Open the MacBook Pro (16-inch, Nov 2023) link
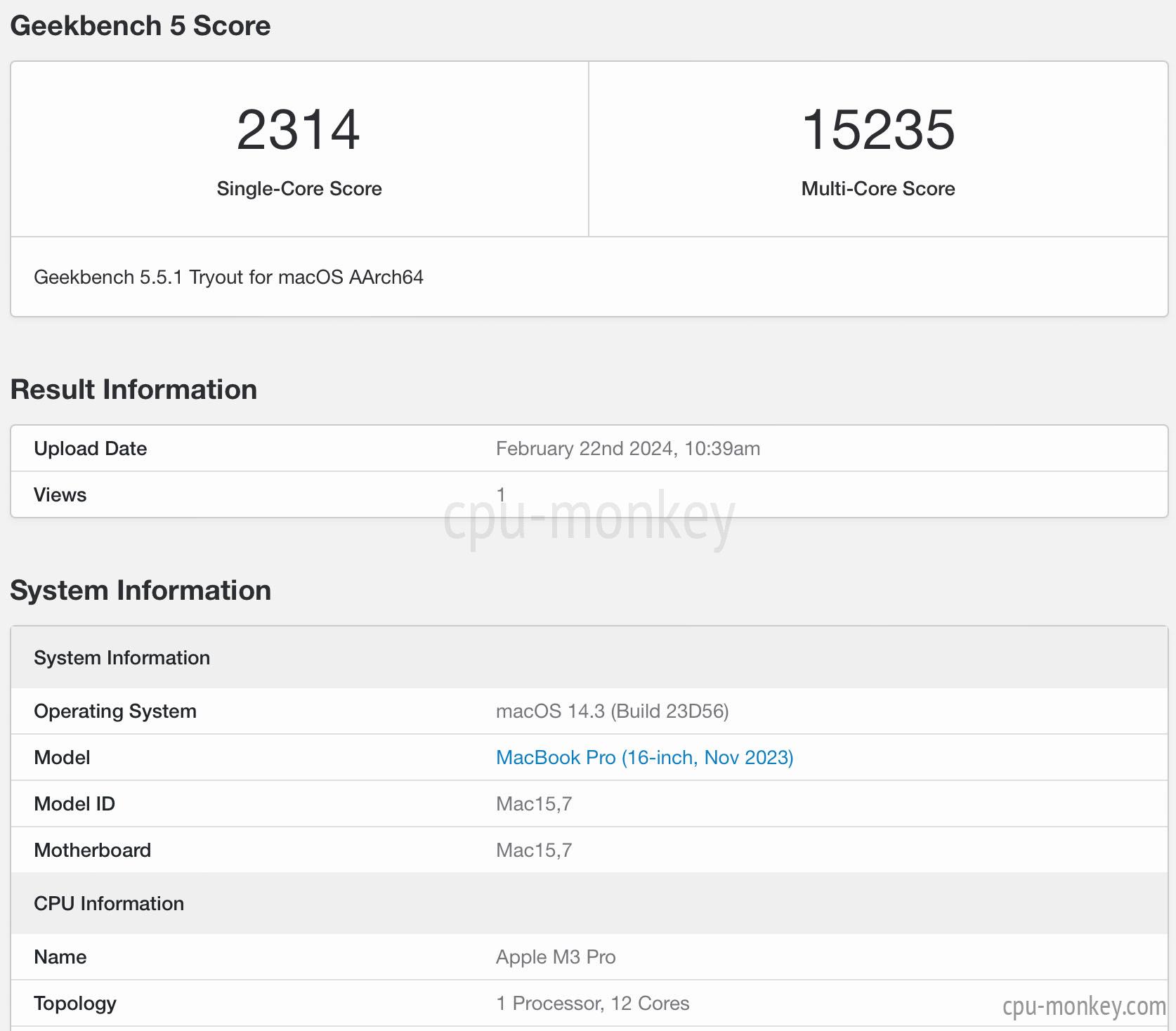1176x1031 pixels. pyautogui.click(x=644, y=757)
